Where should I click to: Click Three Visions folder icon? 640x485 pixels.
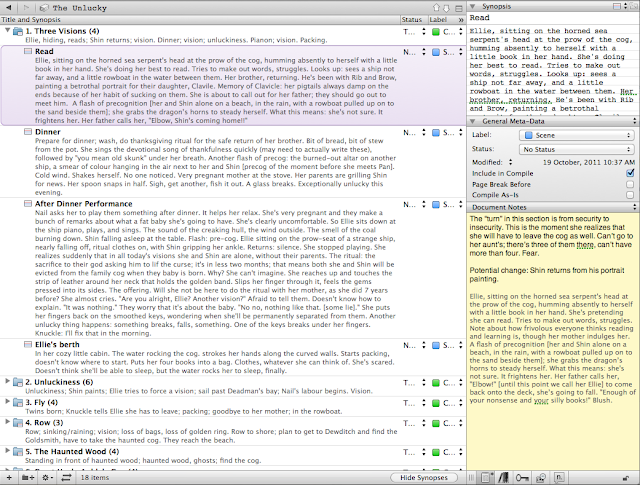point(18,31)
